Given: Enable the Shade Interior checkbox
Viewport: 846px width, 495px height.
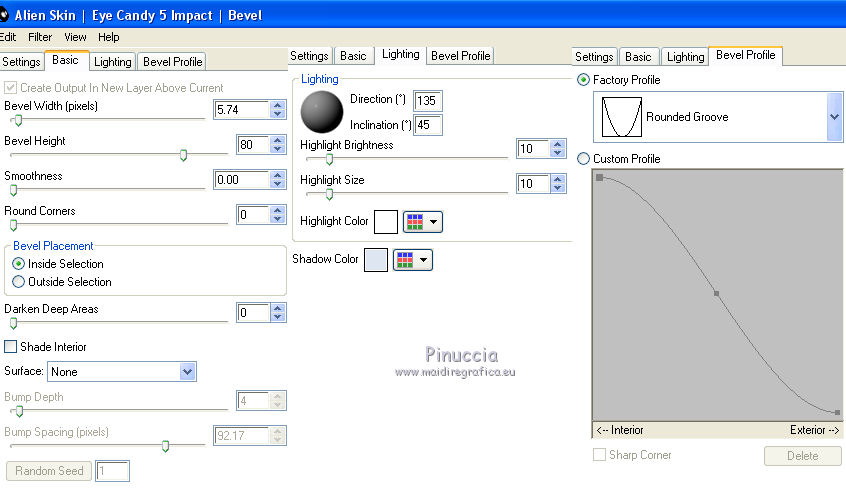Looking at the screenshot, I should (10, 347).
